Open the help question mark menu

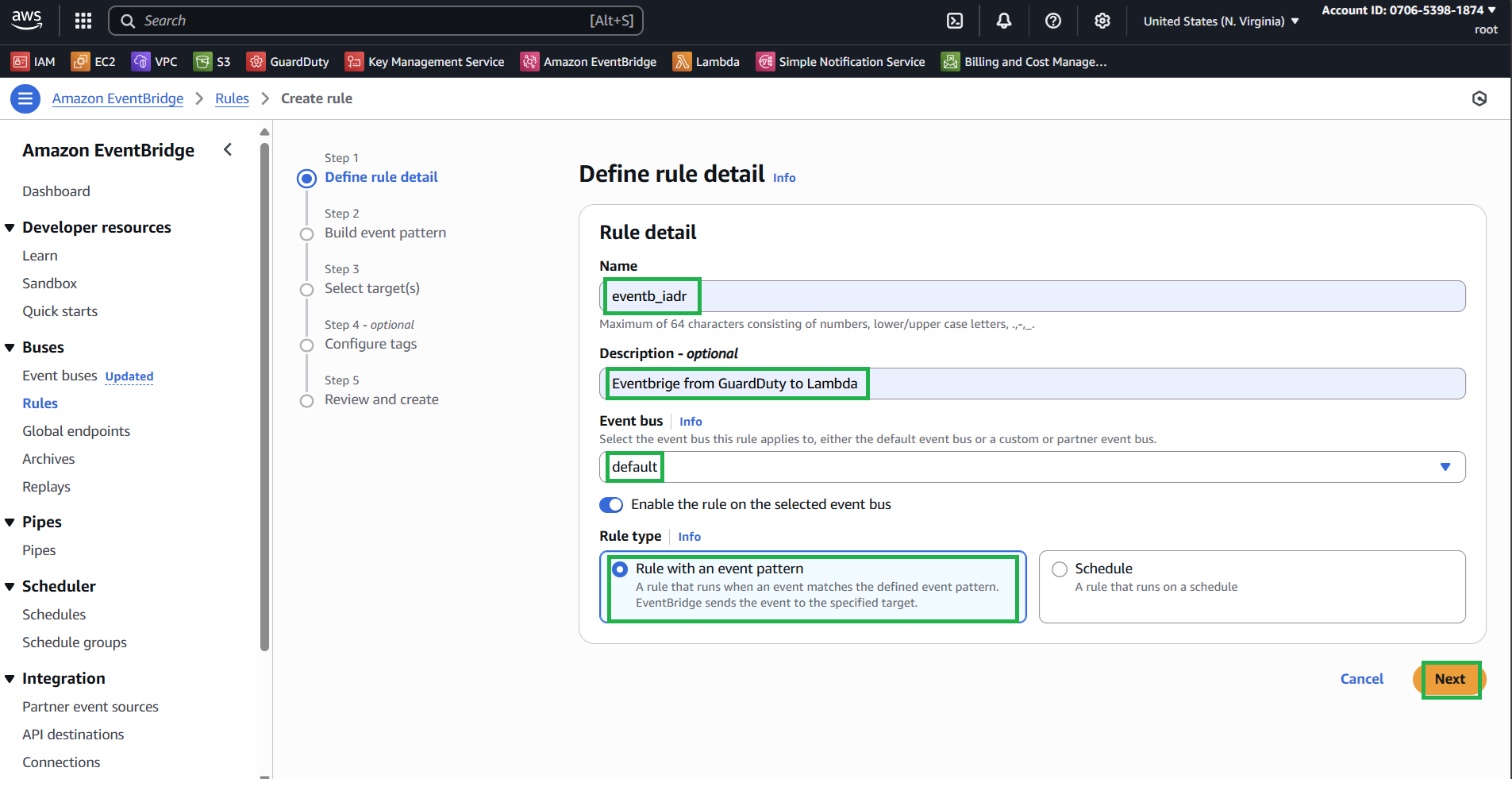pyautogui.click(x=1053, y=21)
